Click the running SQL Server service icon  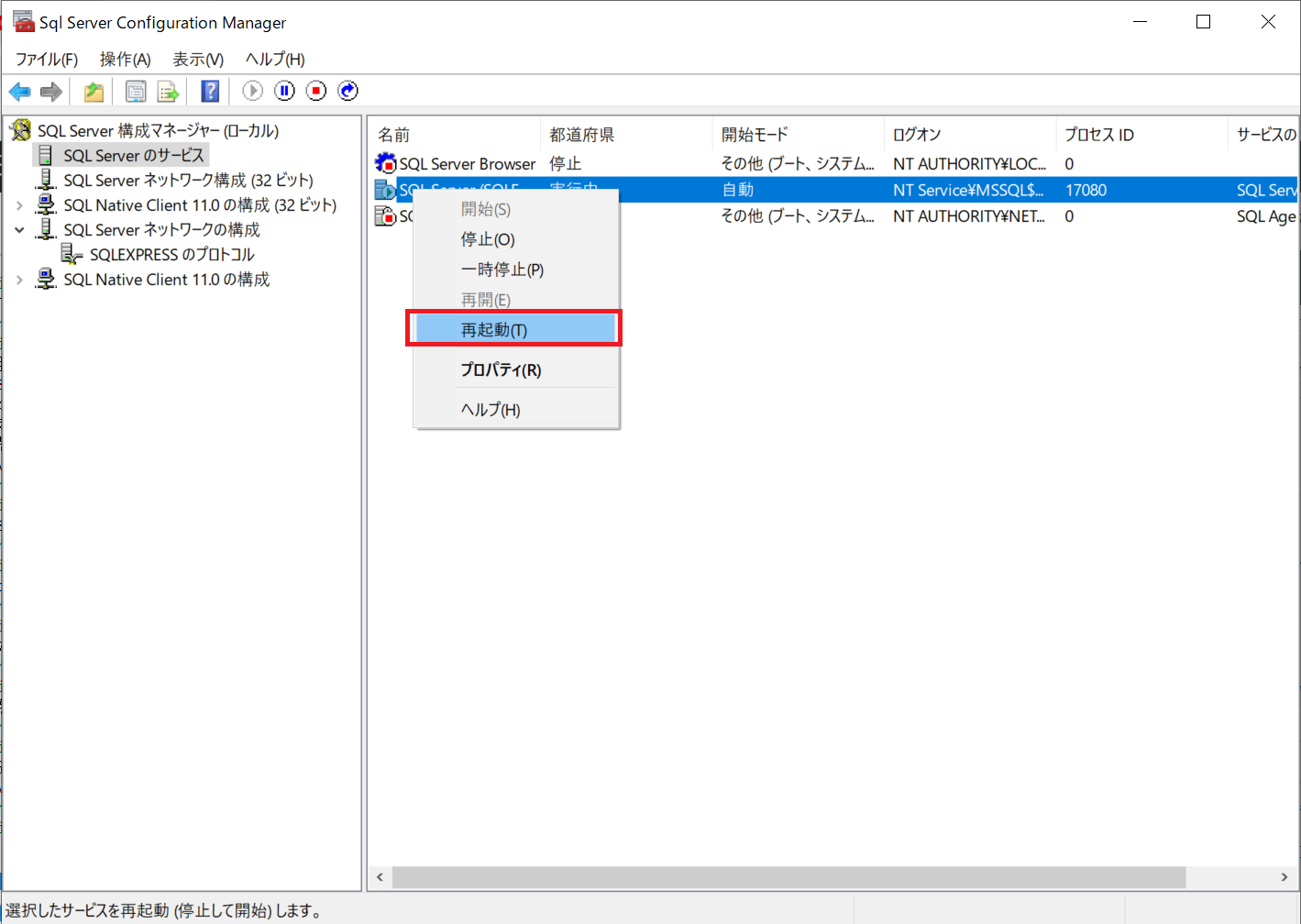(385, 190)
